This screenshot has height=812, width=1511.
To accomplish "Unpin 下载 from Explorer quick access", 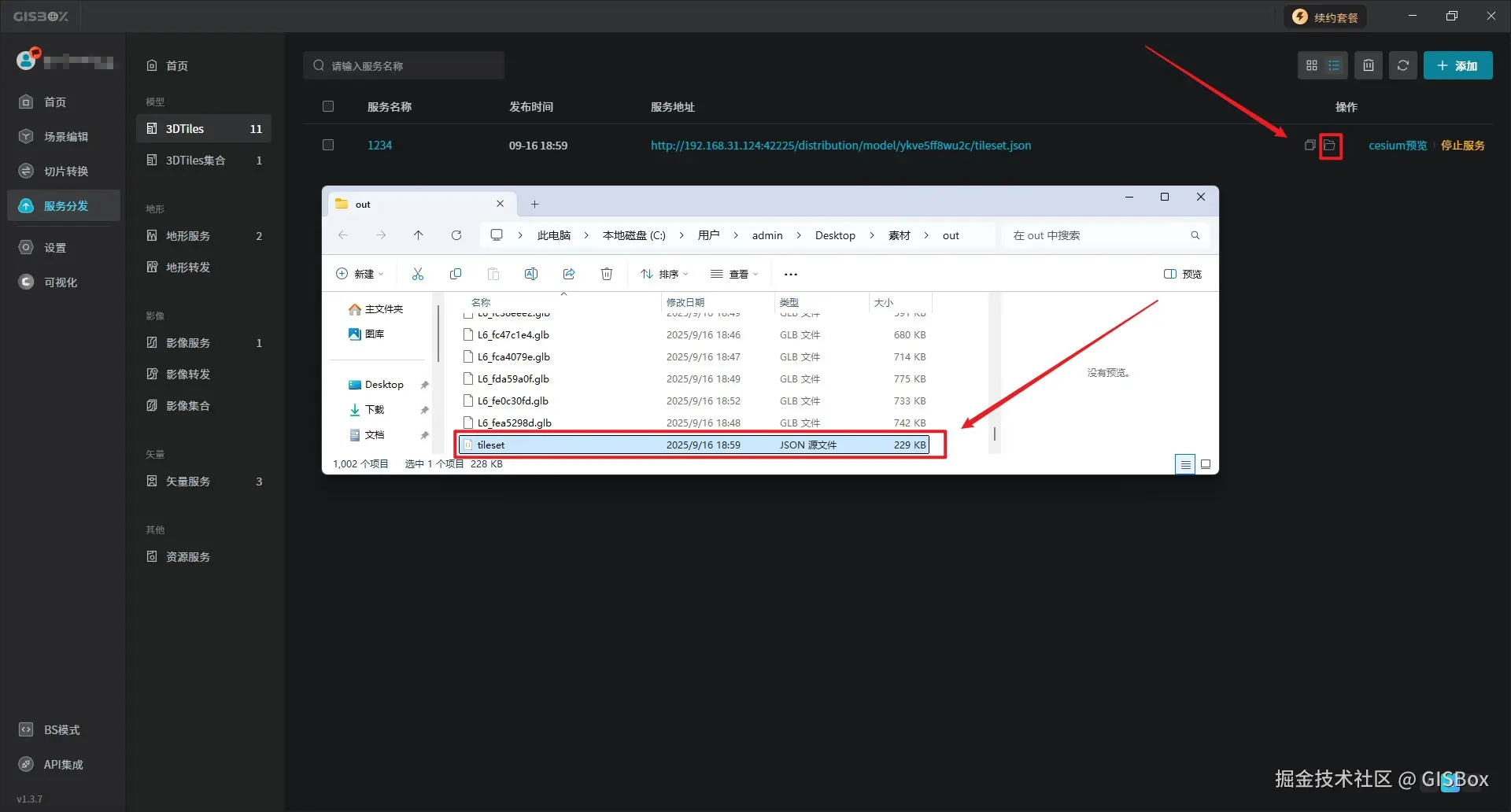I will (x=425, y=410).
